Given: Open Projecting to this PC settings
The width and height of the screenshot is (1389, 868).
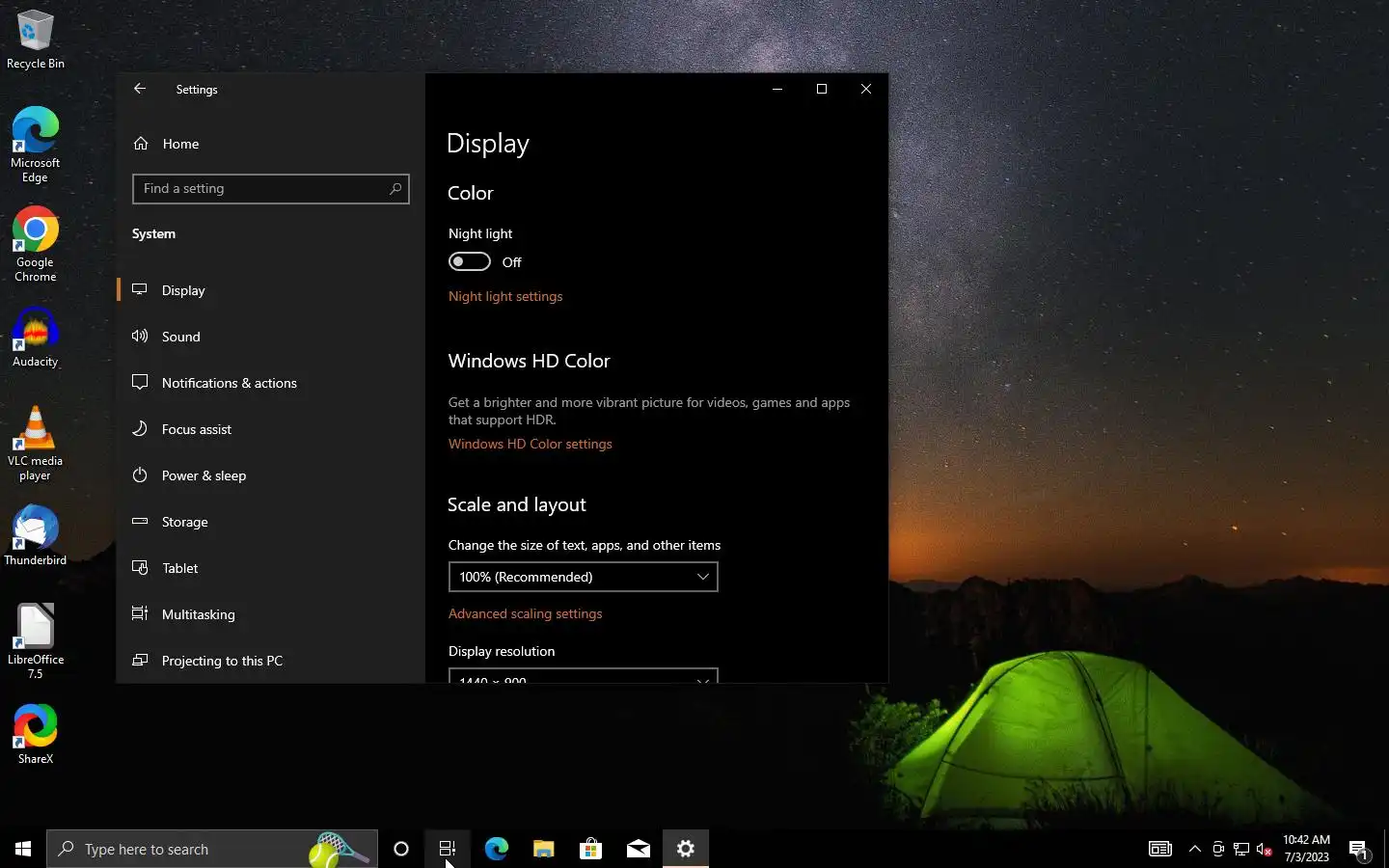Looking at the screenshot, I should click(270, 661).
